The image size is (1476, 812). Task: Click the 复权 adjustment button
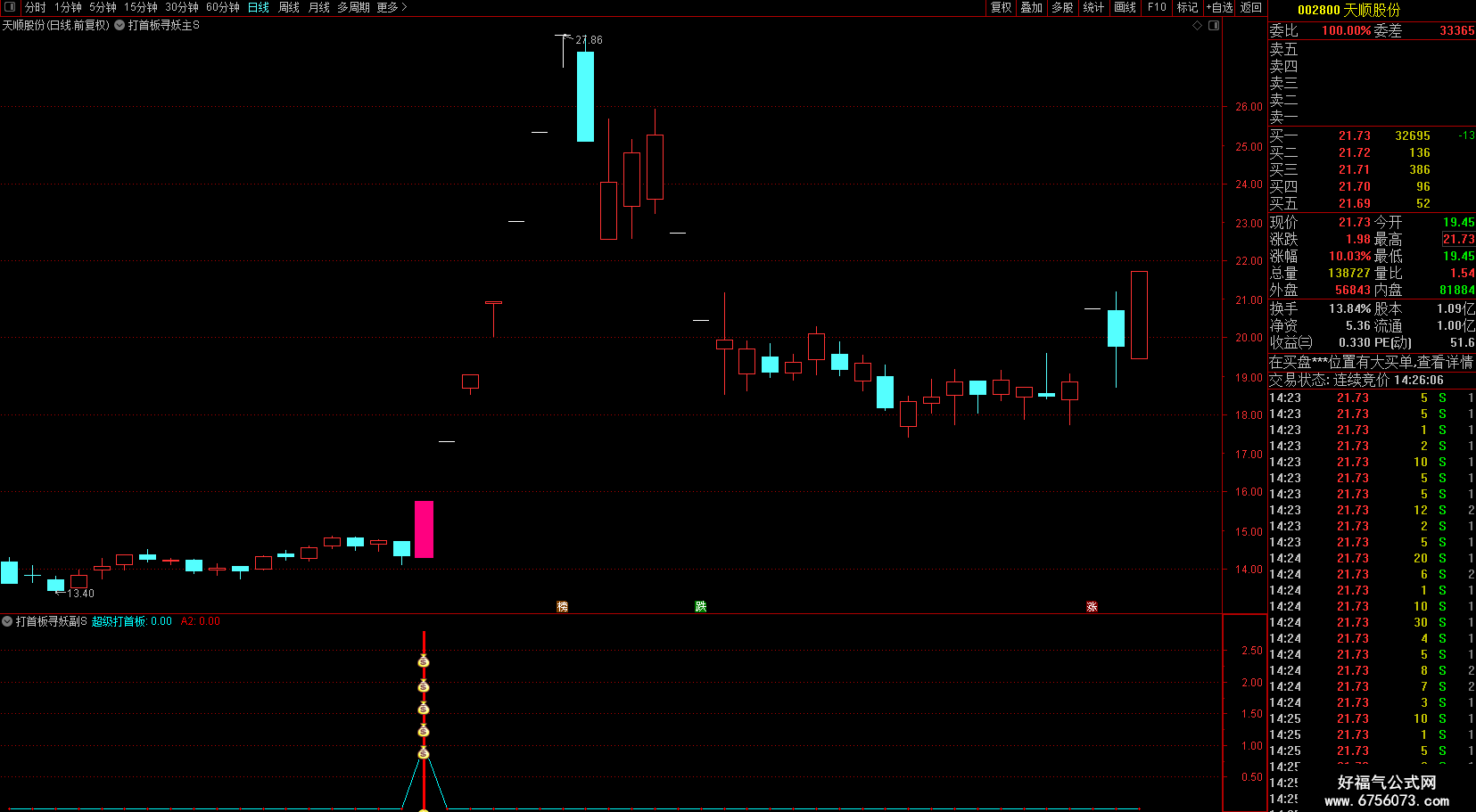click(x=1002, y=7)
